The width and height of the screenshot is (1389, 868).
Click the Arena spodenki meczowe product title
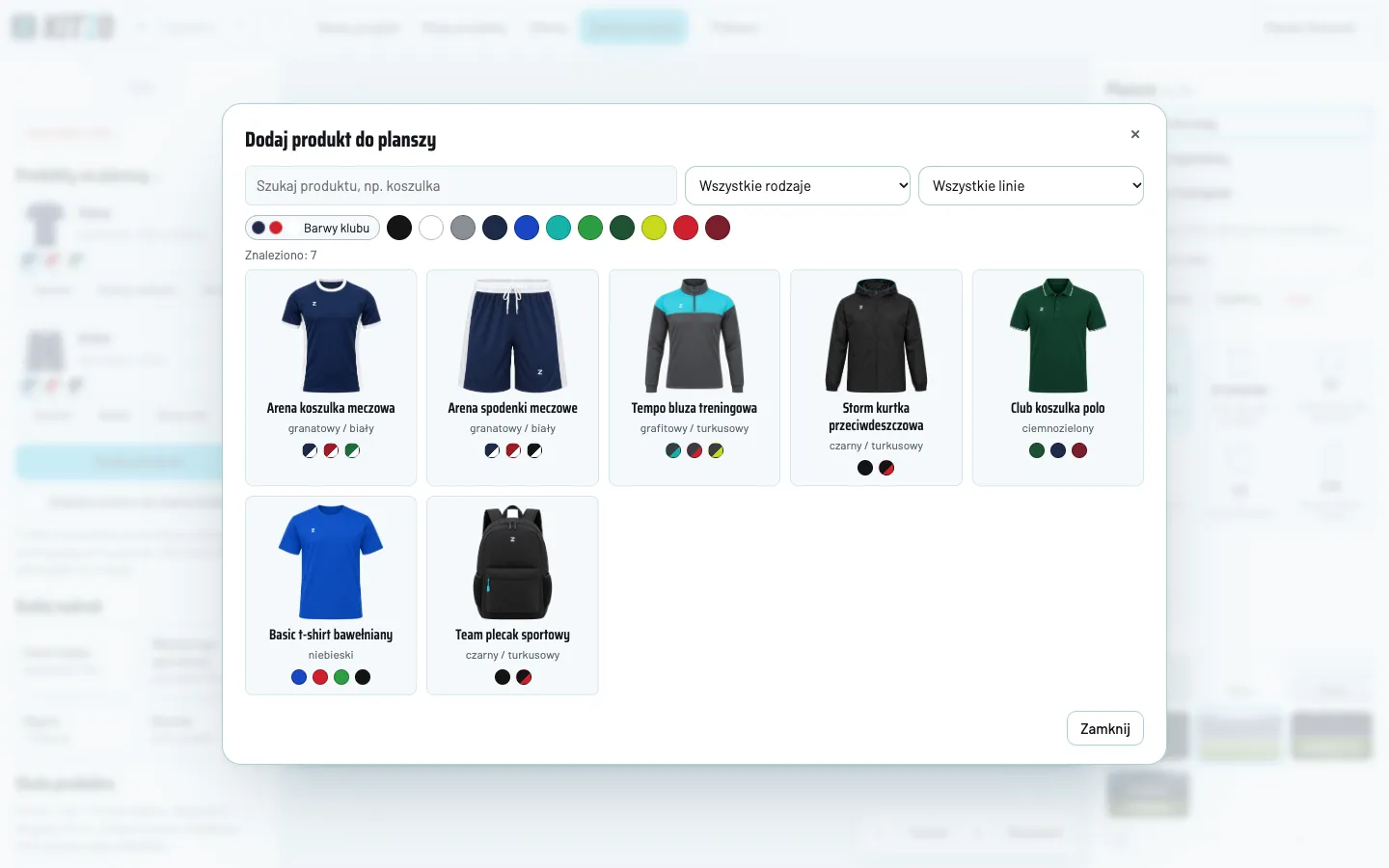512,408
